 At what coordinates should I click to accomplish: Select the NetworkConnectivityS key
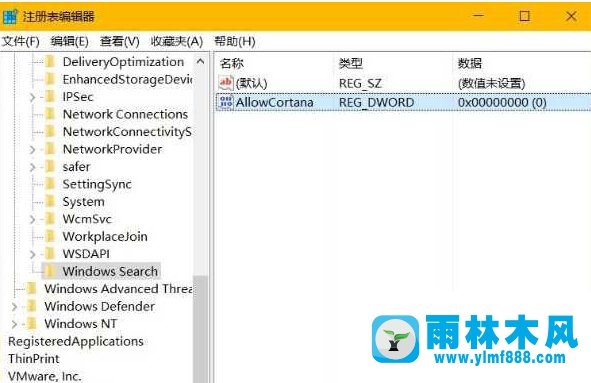click(127, 132)
